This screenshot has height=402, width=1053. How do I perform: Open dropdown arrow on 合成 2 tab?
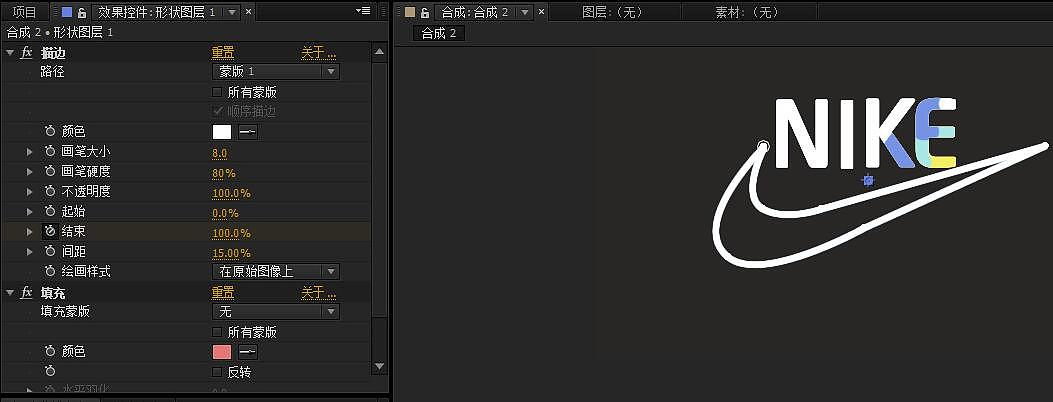click(526, 12)
